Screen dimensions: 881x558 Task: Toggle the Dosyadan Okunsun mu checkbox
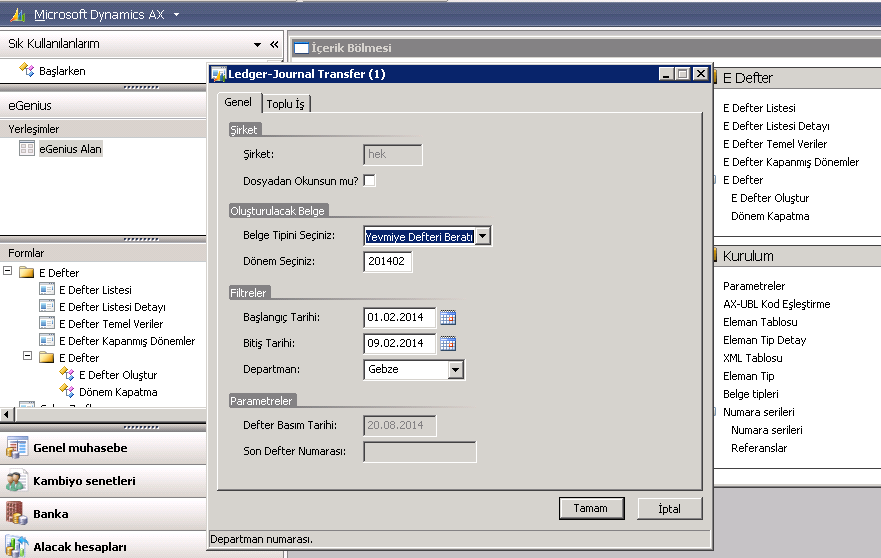click(369, 181)
